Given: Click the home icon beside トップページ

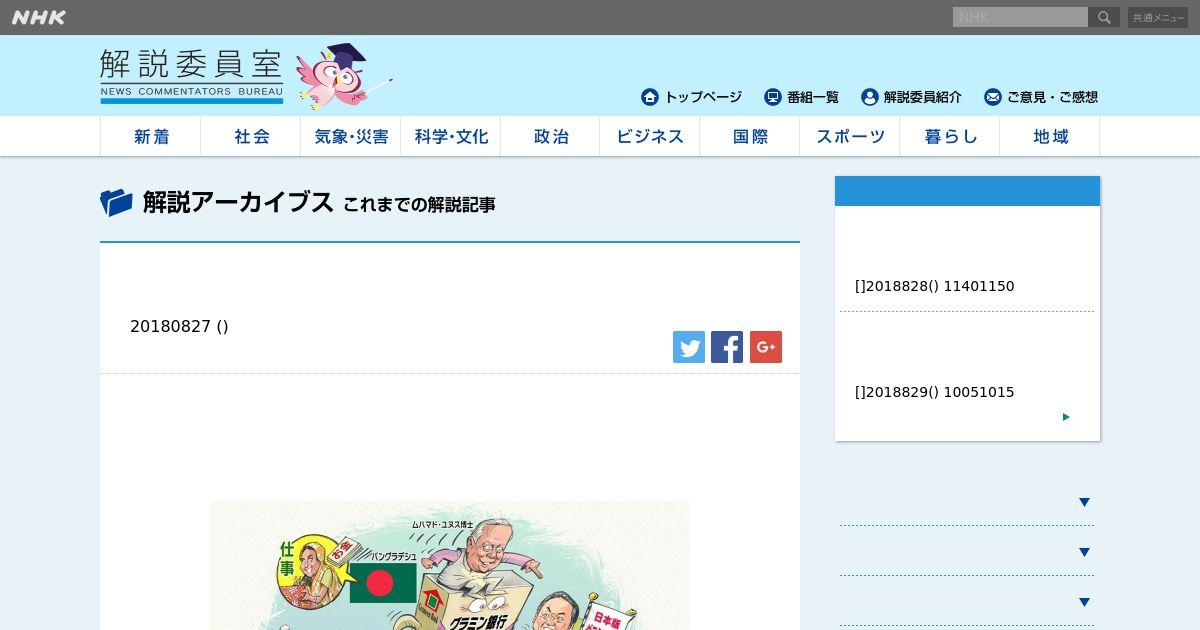Looking at the screenshot, I should click(x=650, y=97).
